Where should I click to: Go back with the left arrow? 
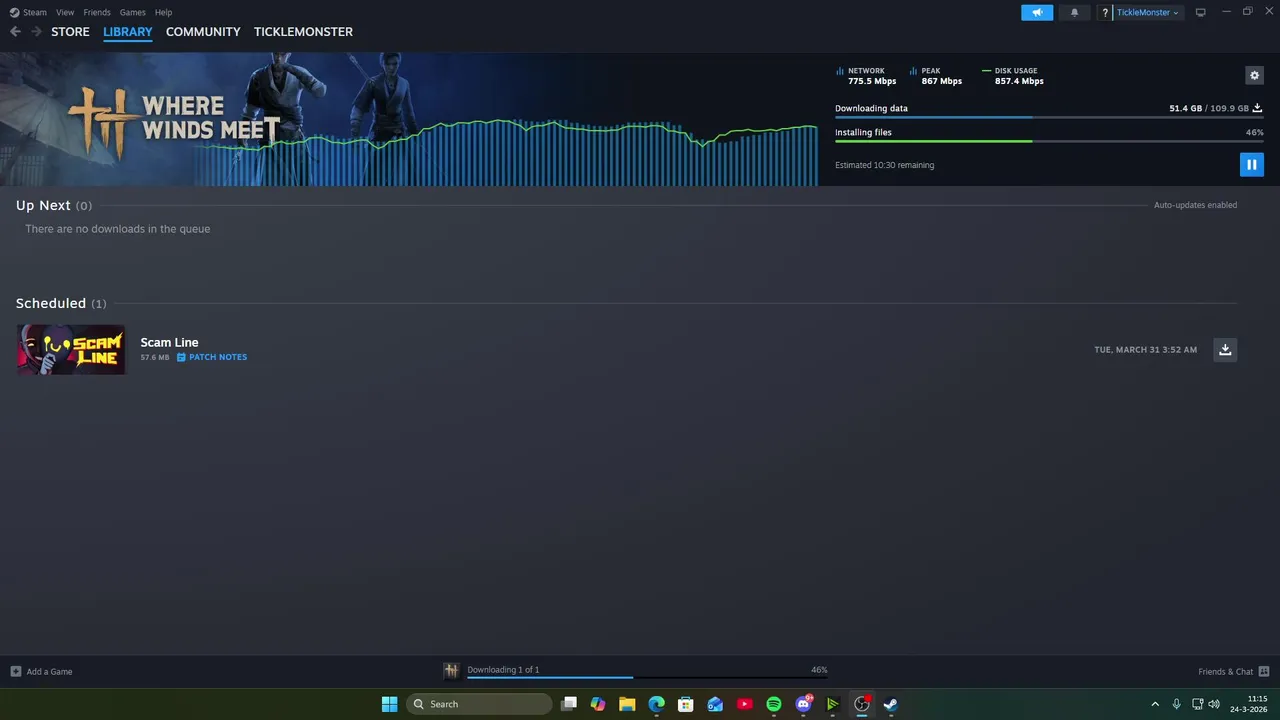tap(15, 32)
